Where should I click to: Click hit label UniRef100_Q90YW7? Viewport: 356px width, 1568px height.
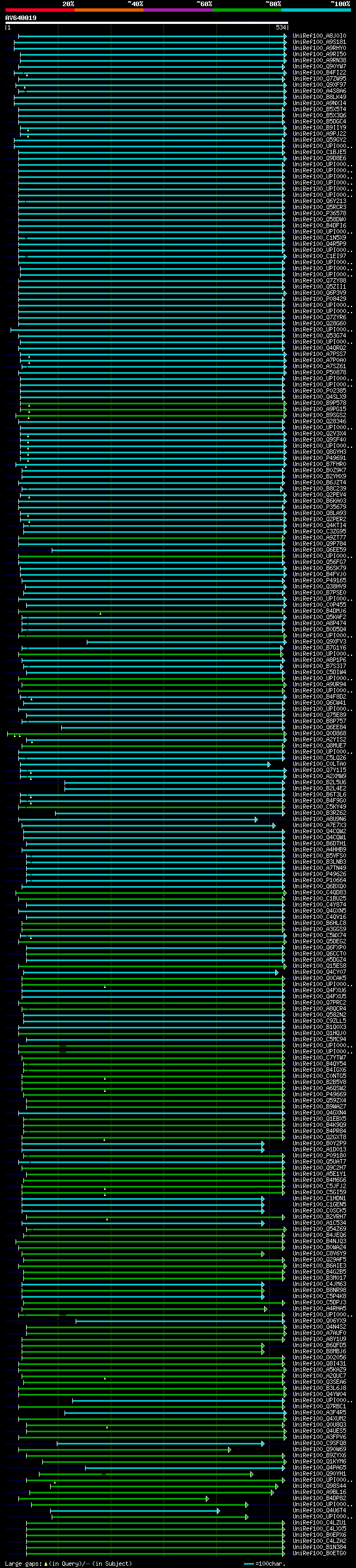pyautogui.click(x=319, y=66)
